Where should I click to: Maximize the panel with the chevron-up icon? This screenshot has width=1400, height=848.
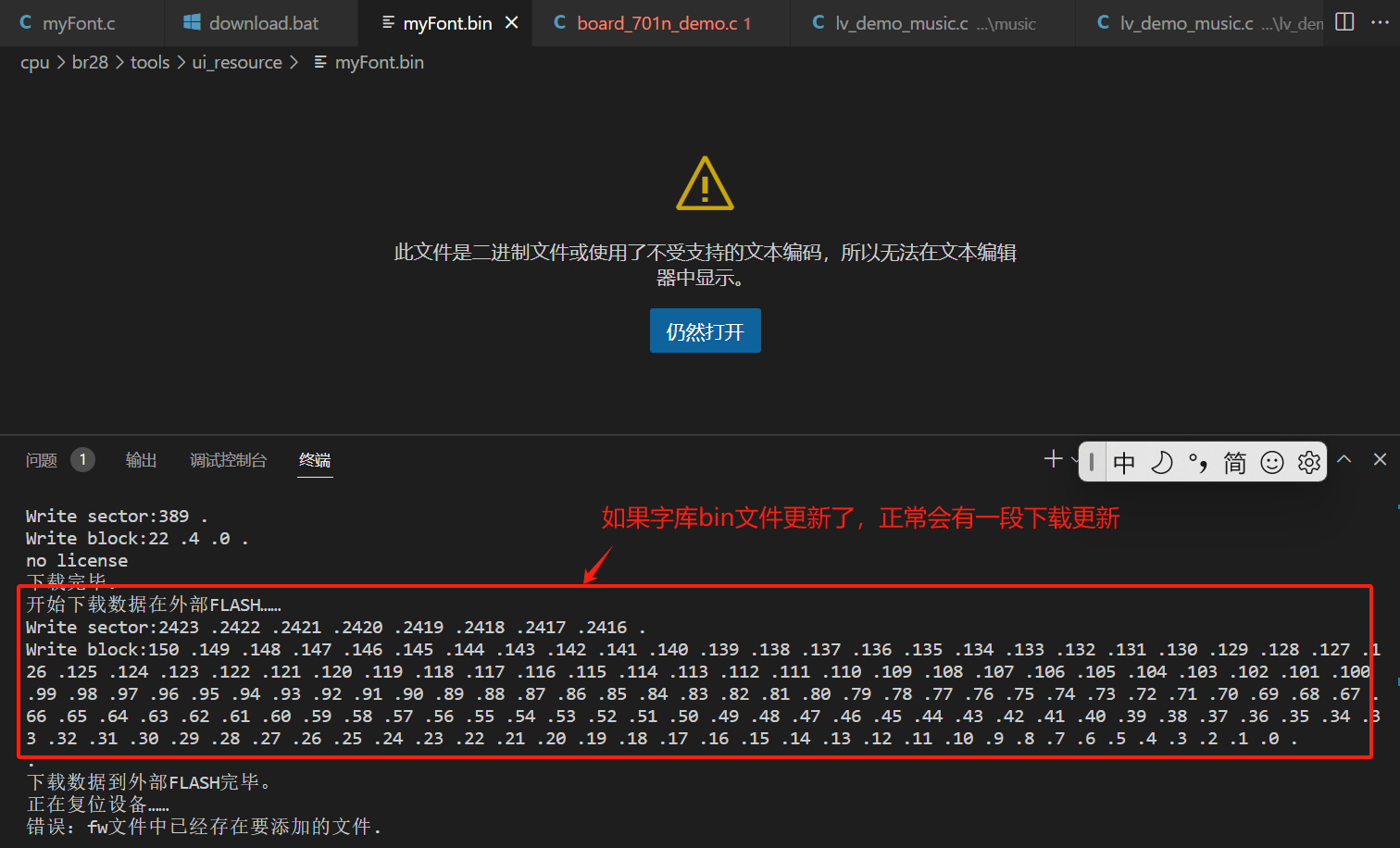(x=1344, y=459)
